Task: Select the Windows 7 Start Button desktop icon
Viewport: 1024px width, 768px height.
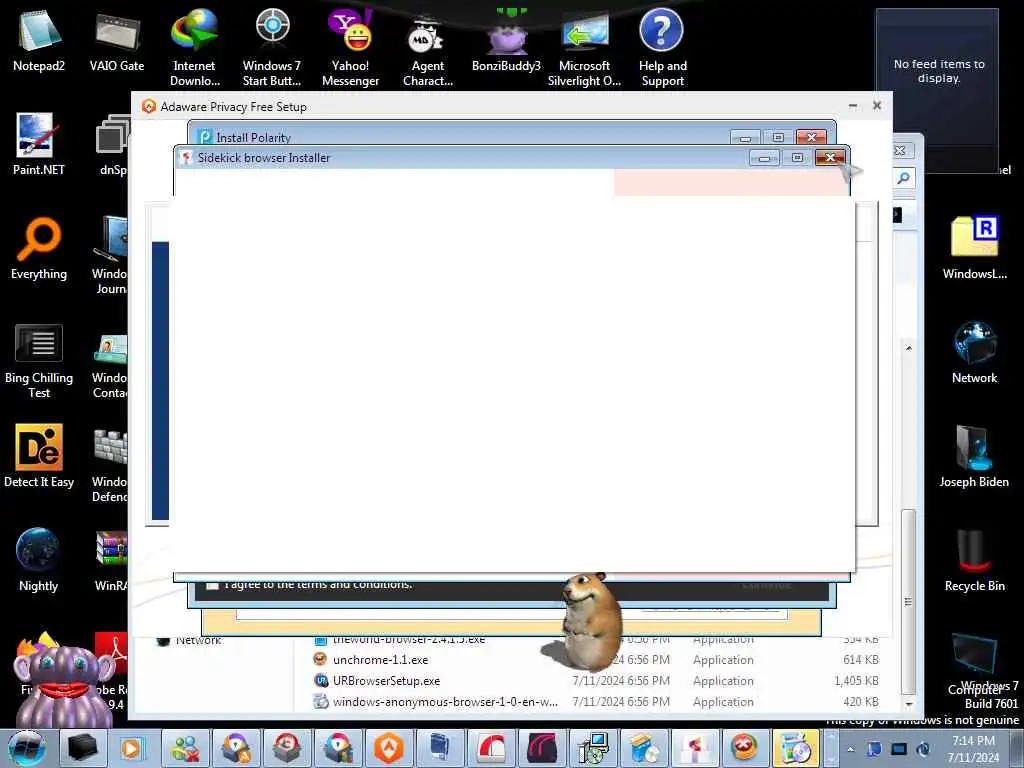Action: [272, 47]
